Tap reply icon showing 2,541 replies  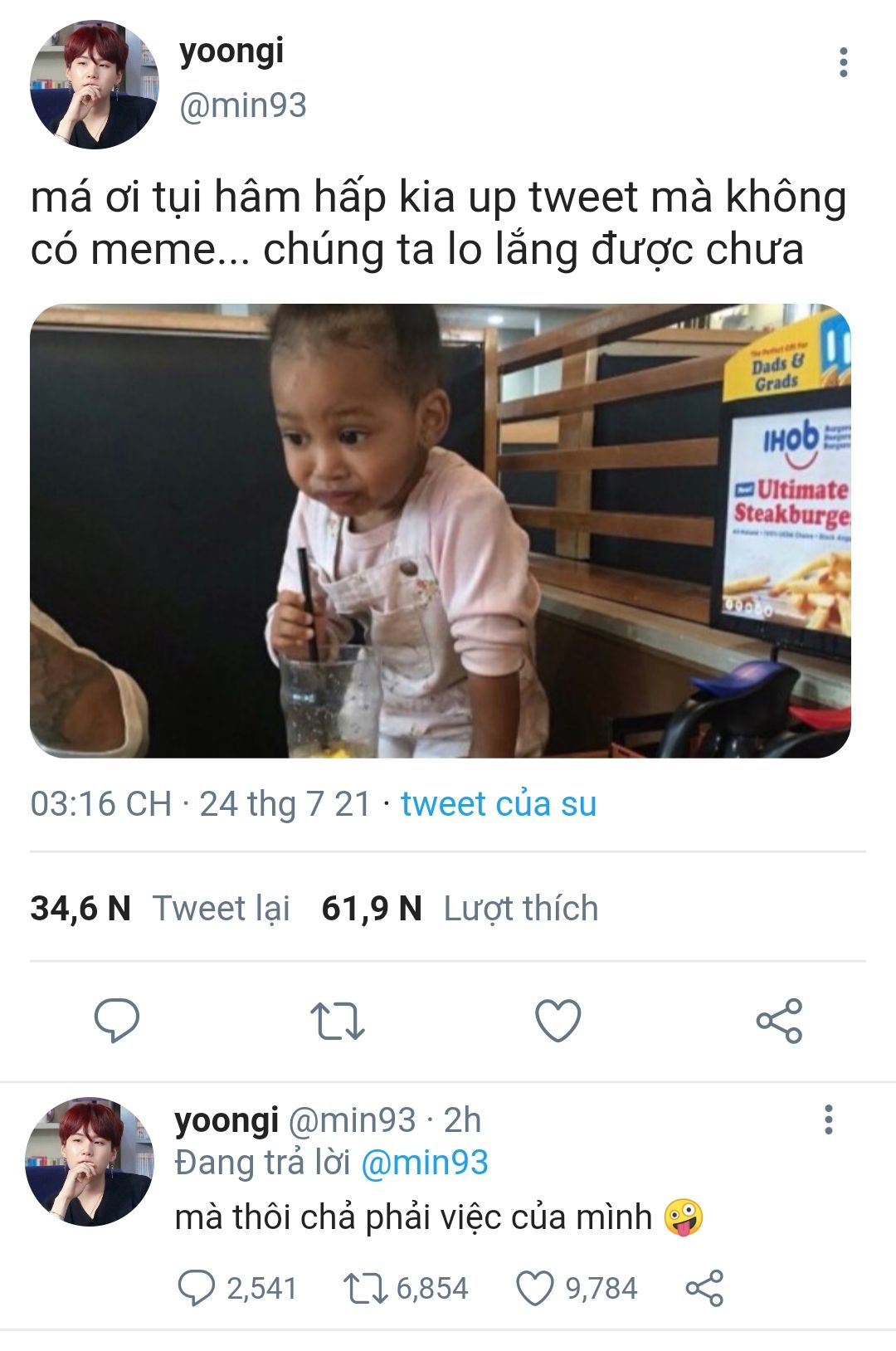[237, 1288]
